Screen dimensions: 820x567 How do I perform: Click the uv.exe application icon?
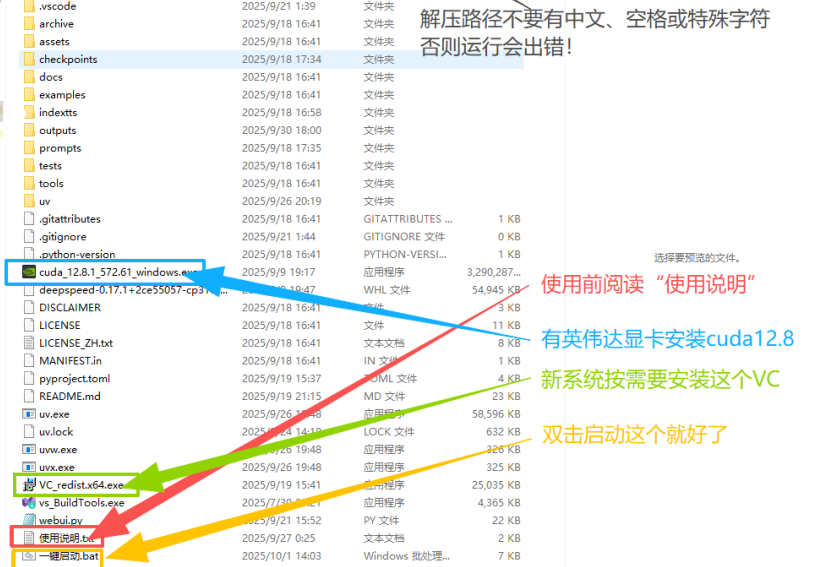(x=28, y=414)
